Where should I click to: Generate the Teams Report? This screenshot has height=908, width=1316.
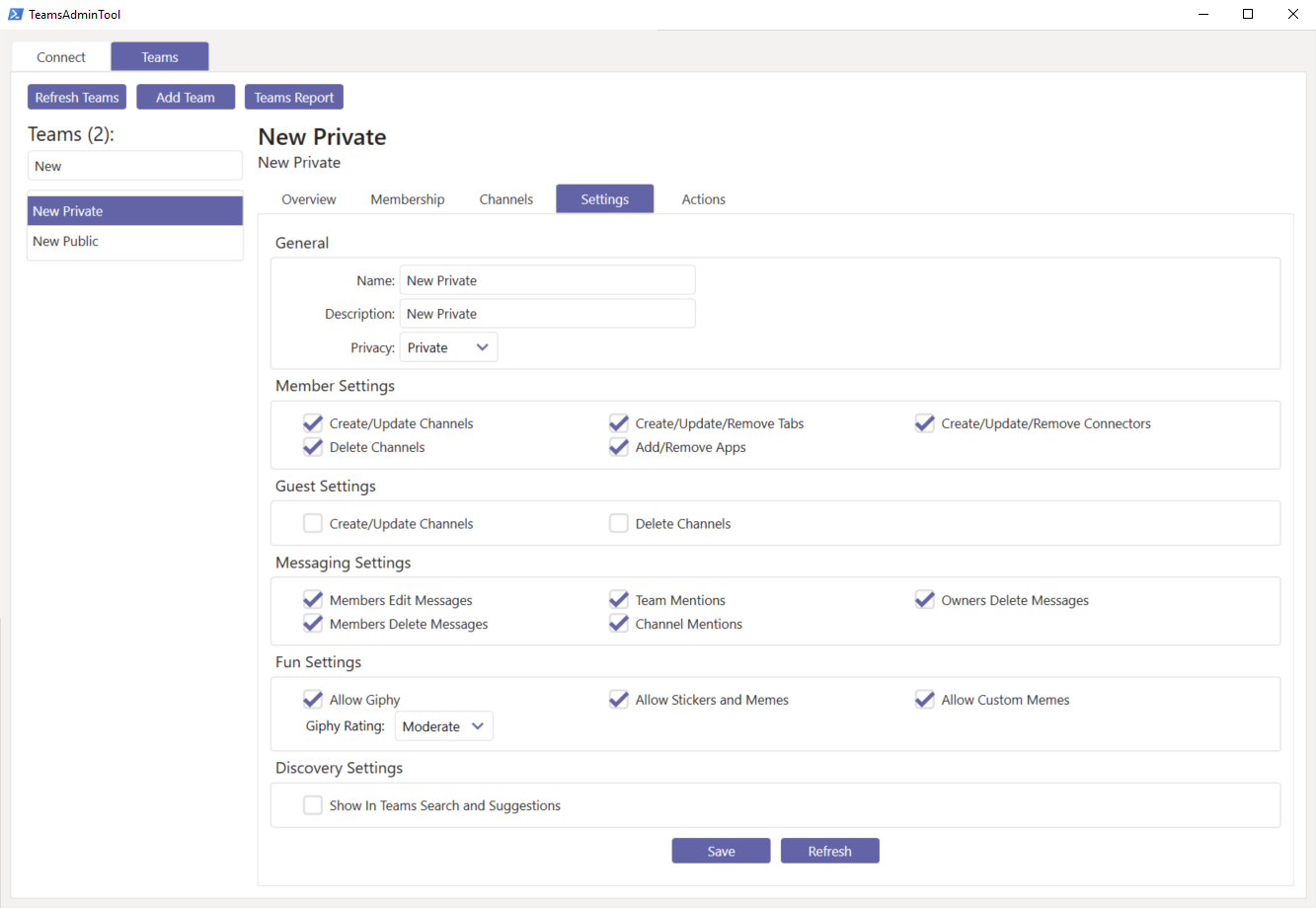tap(294, 98)
